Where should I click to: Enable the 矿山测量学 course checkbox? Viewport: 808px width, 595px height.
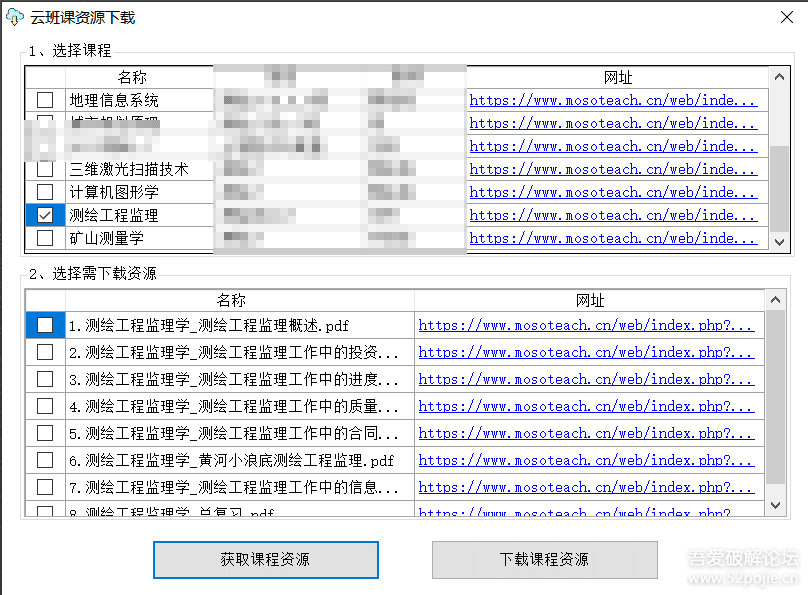45,238
